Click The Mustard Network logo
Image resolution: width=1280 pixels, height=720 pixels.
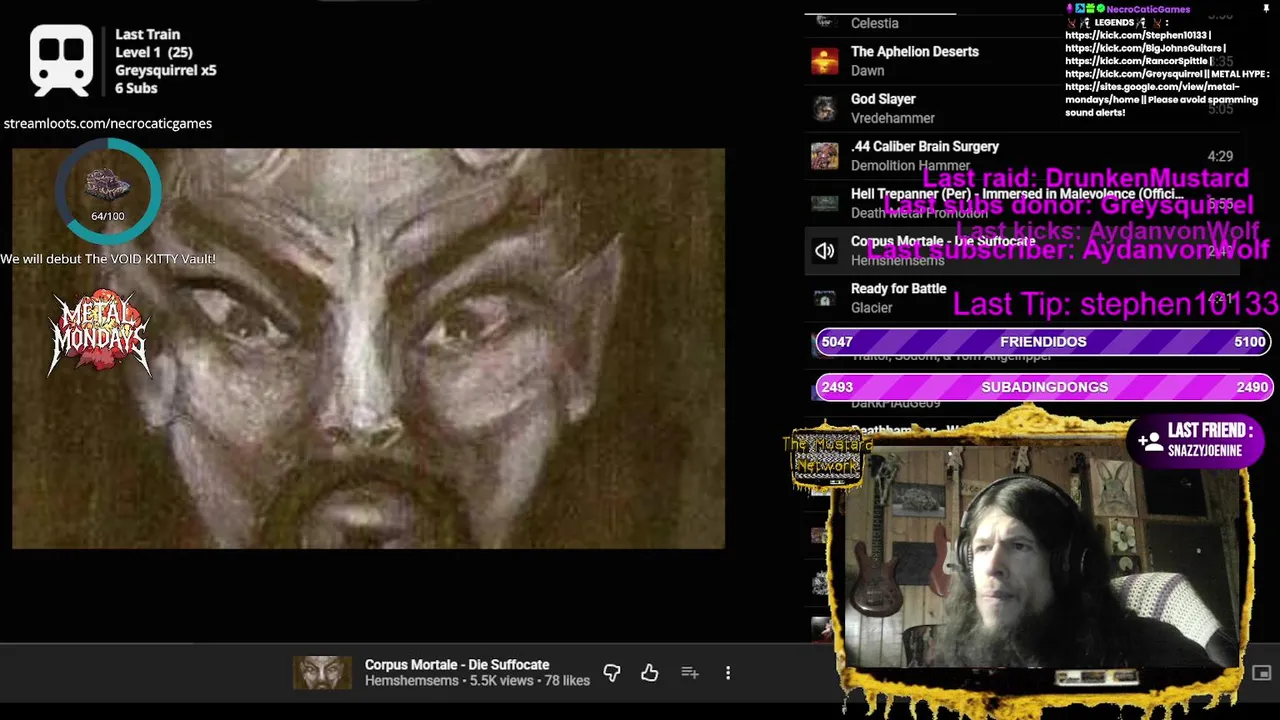click(827, 456)
